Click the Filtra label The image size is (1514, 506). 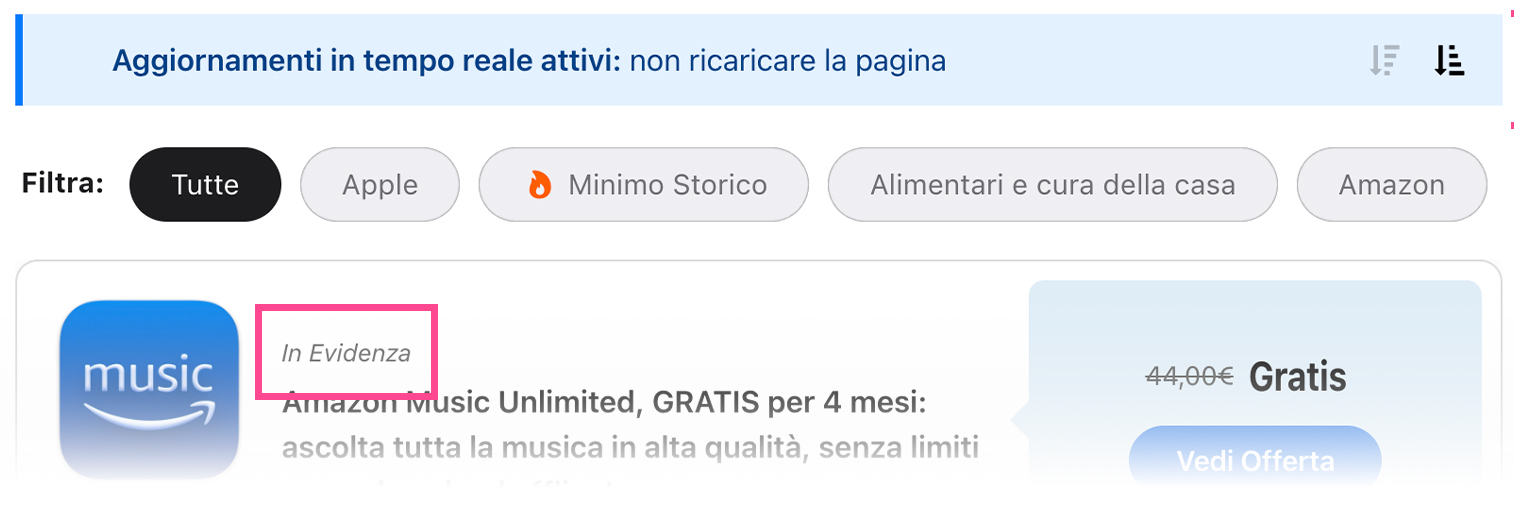pos(63,184)
